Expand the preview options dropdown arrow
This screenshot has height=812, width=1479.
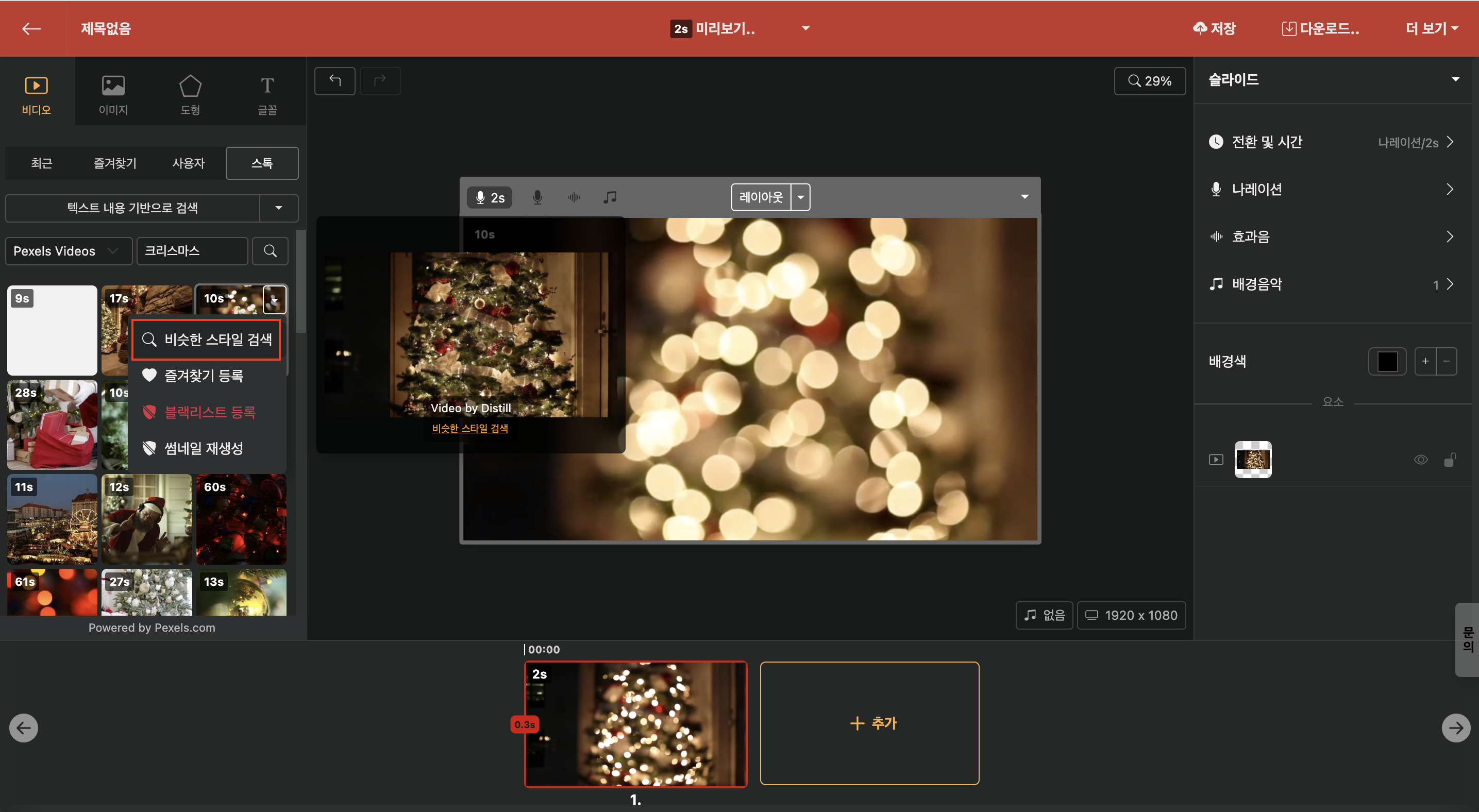point(805,28)
